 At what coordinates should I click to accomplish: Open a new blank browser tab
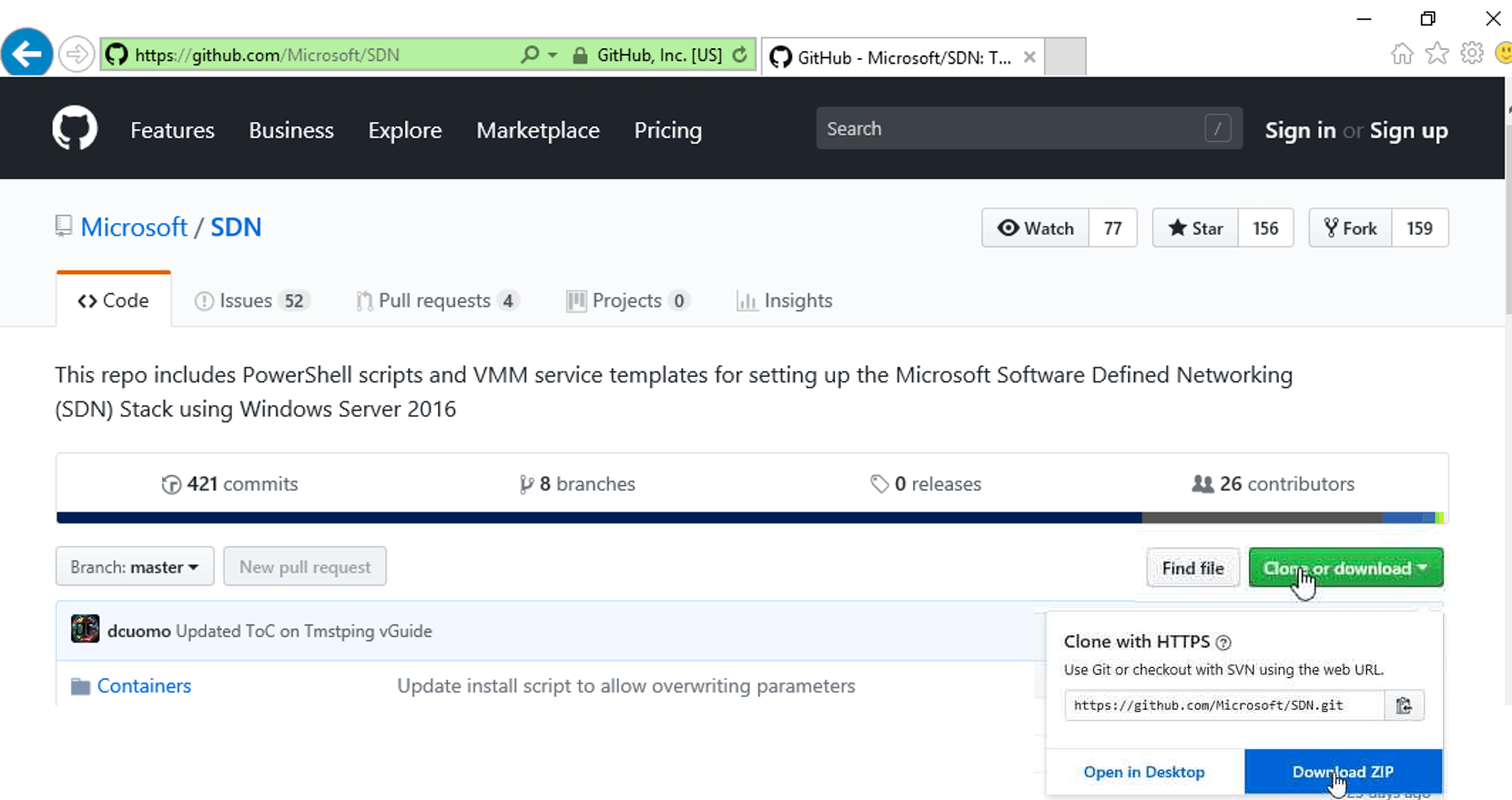pos(1065,56)
